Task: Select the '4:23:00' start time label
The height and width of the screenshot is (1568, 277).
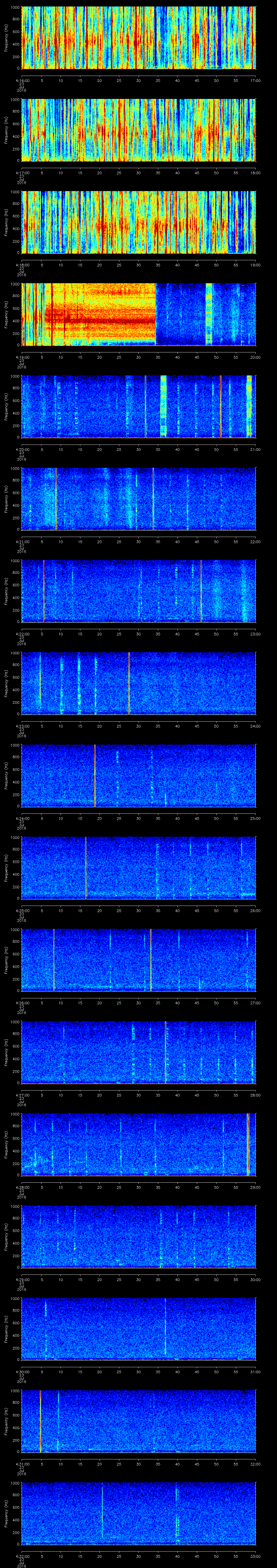Action: coord(22,726)
